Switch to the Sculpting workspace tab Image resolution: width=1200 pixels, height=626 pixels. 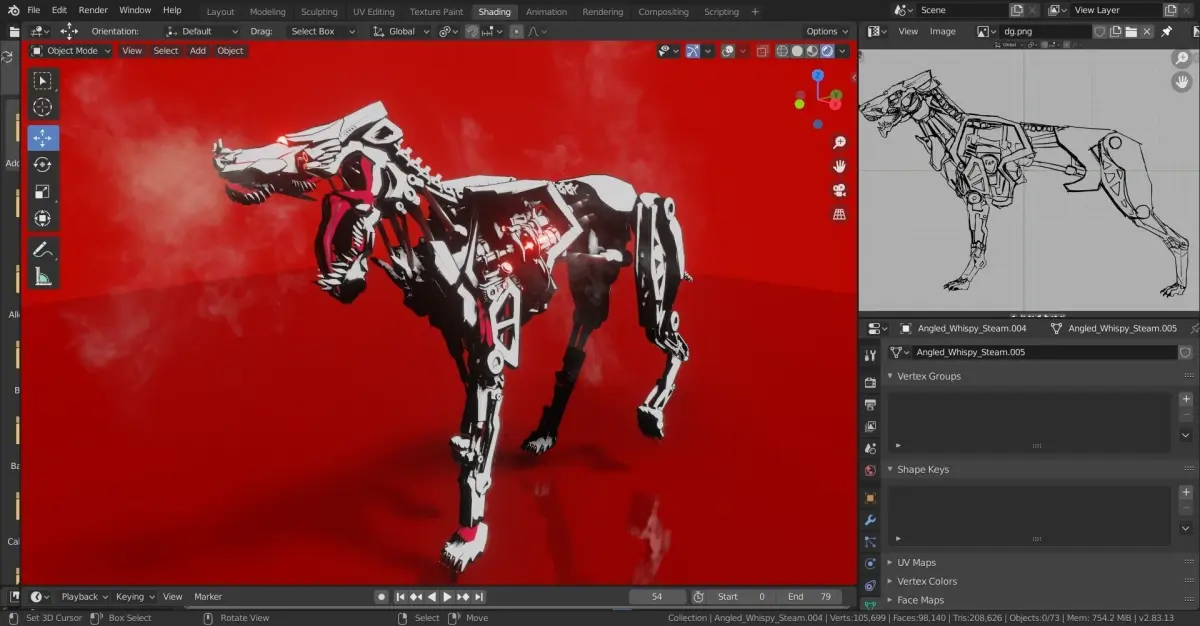click(319, 12)
